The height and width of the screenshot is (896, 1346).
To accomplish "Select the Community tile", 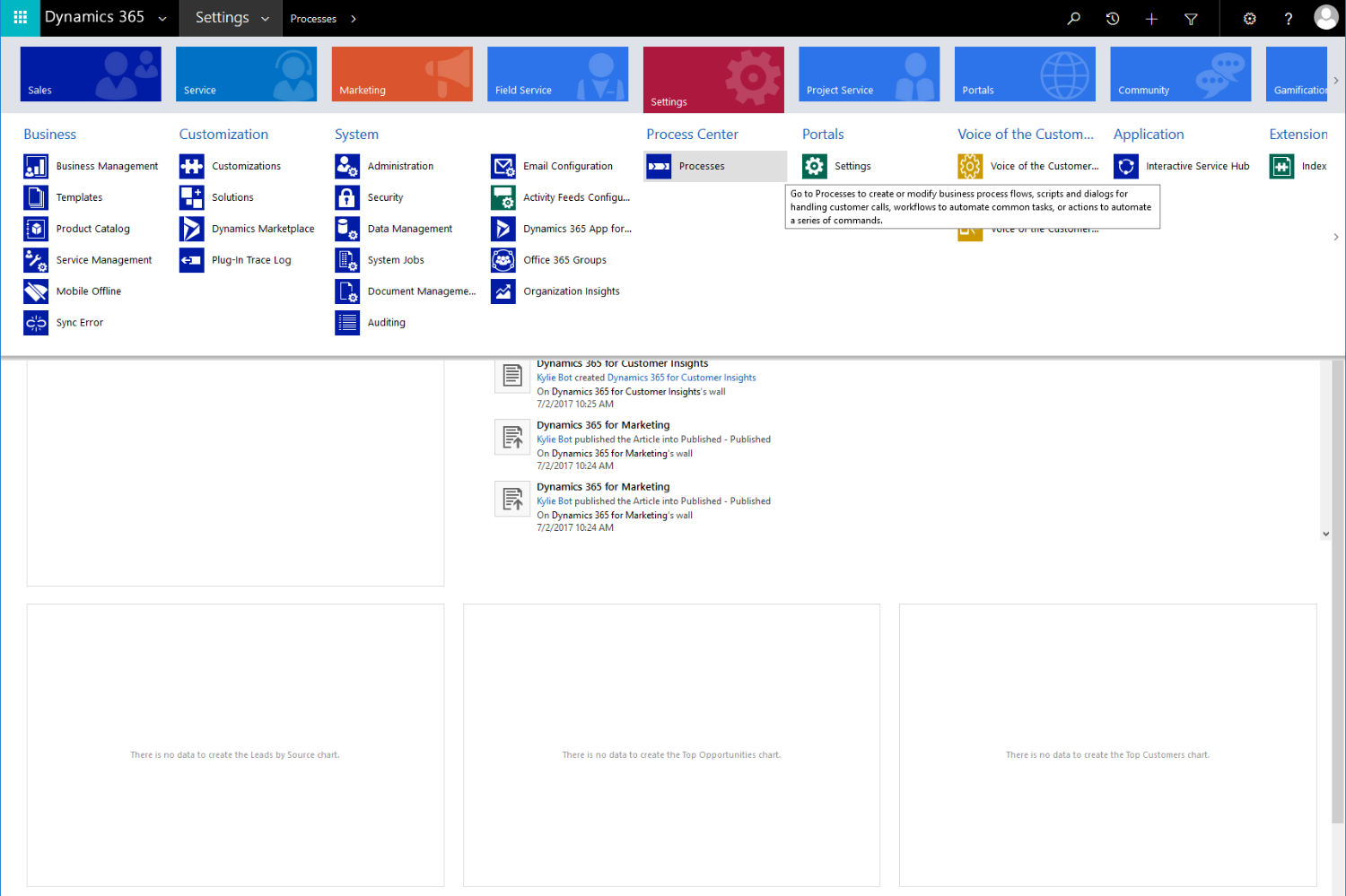I will (x=1181, y=74).
